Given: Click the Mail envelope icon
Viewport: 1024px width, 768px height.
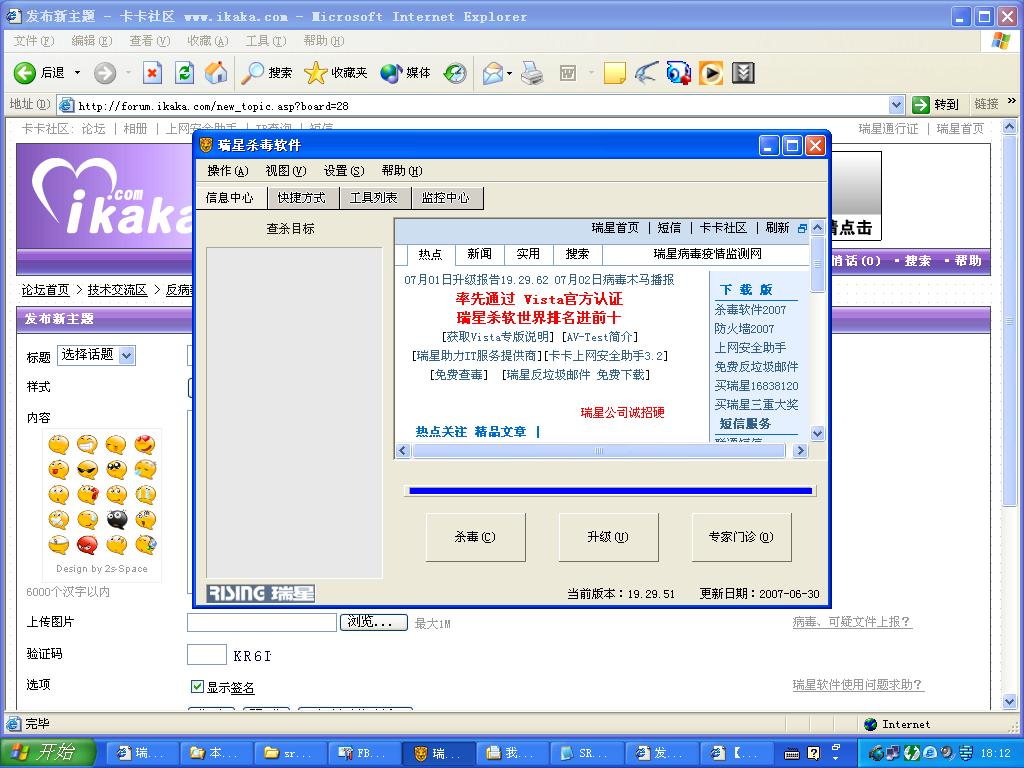Looking at the screenshot, I should pyautogui.click(x=493, y=72).
